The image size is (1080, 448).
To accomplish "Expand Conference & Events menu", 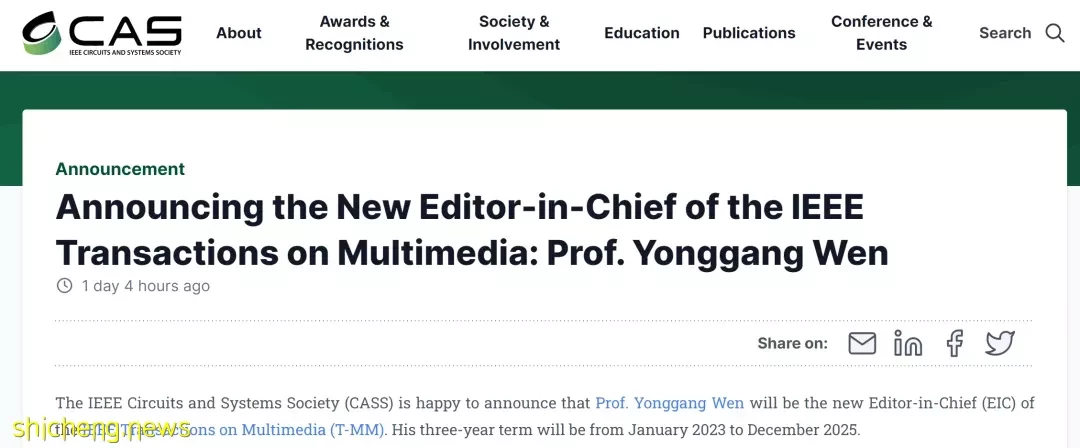I will 882,33.
